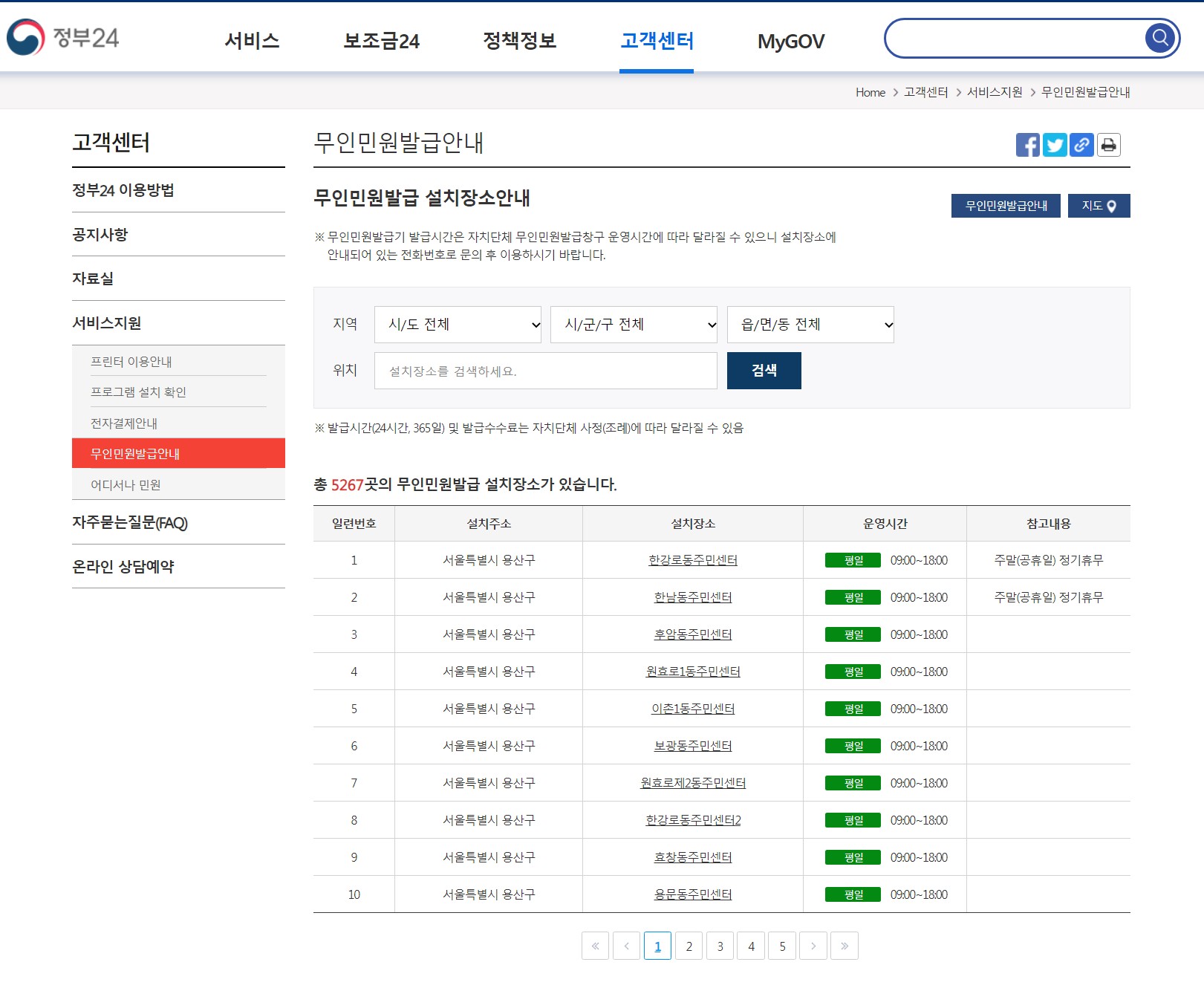Share the page on Facebook
The image size is (1204, 988).
click(1029, 146)
